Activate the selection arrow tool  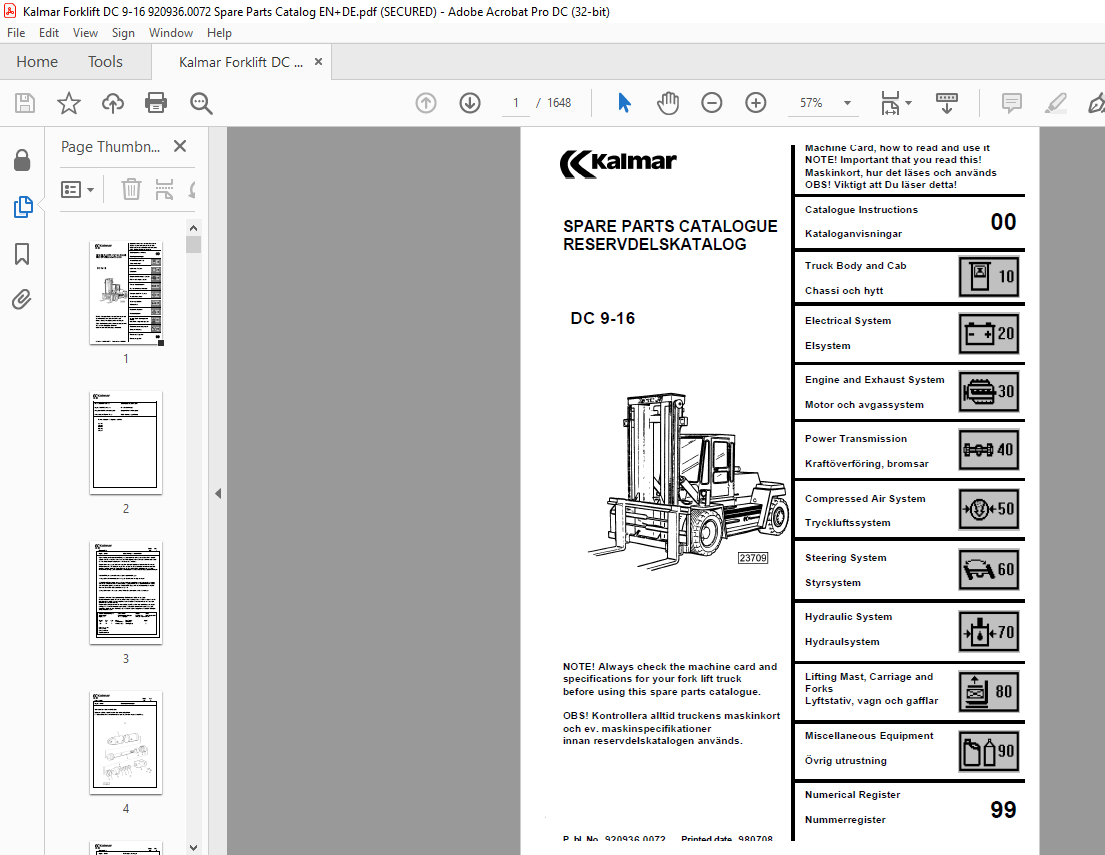(x=624, y=103)
